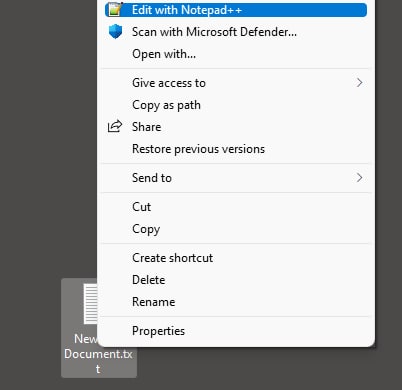The height and width of the screenshot is (390, 402).
Task: Open the Give access to entry
Action: click(x=236, y=83)
